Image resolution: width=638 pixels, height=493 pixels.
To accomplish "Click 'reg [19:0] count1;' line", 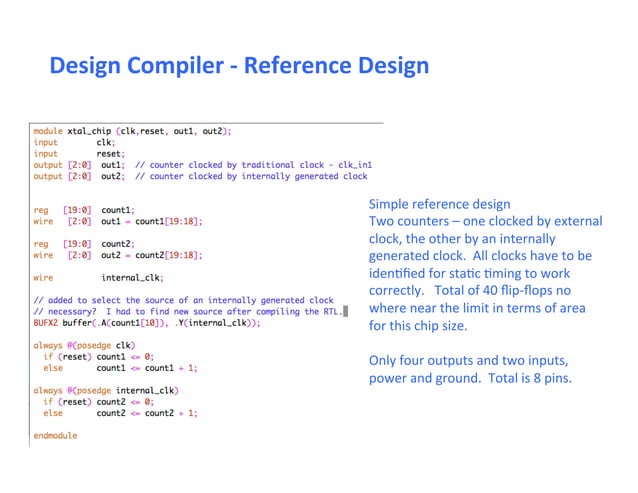I will (84, 210).
